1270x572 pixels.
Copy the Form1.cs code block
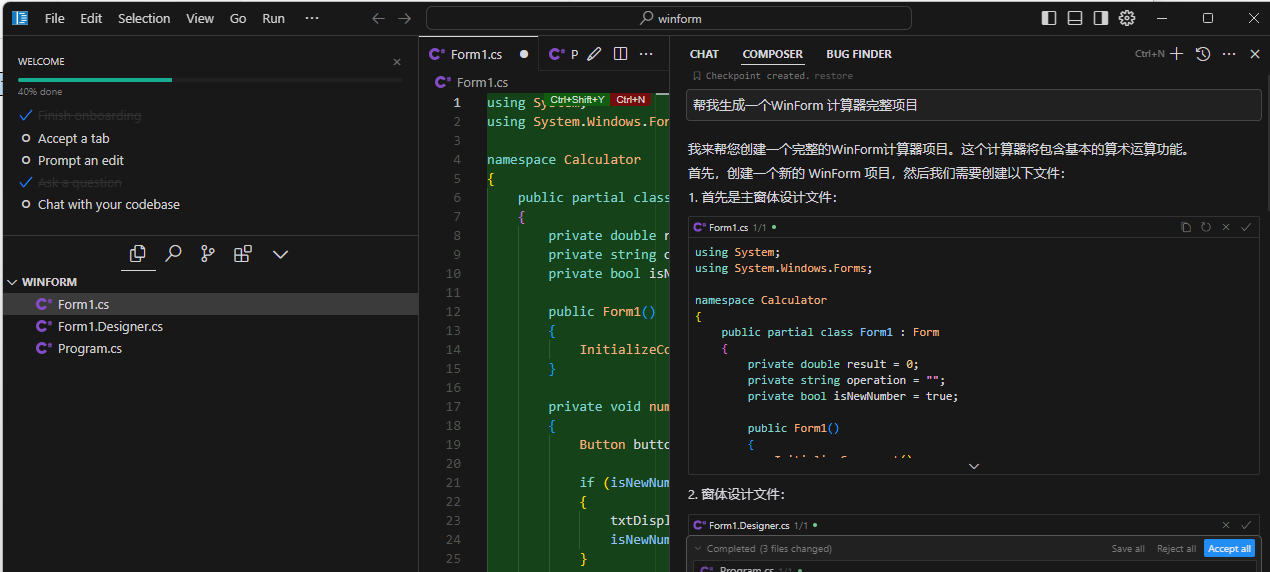point(1186,228)
